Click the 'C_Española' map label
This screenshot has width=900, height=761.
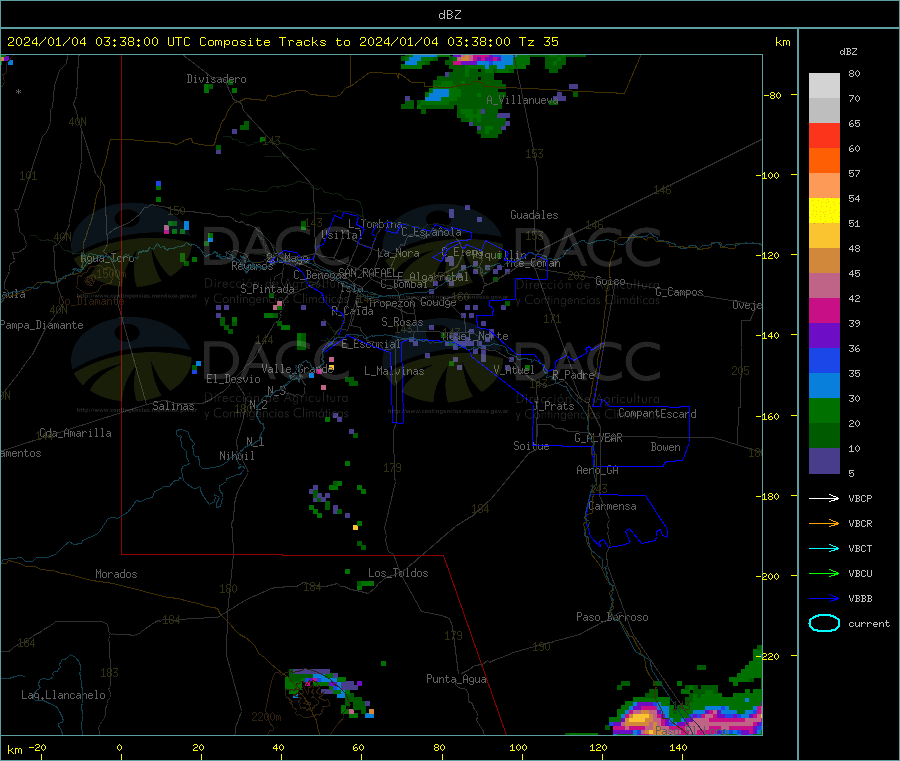click(x=431, y=232)
